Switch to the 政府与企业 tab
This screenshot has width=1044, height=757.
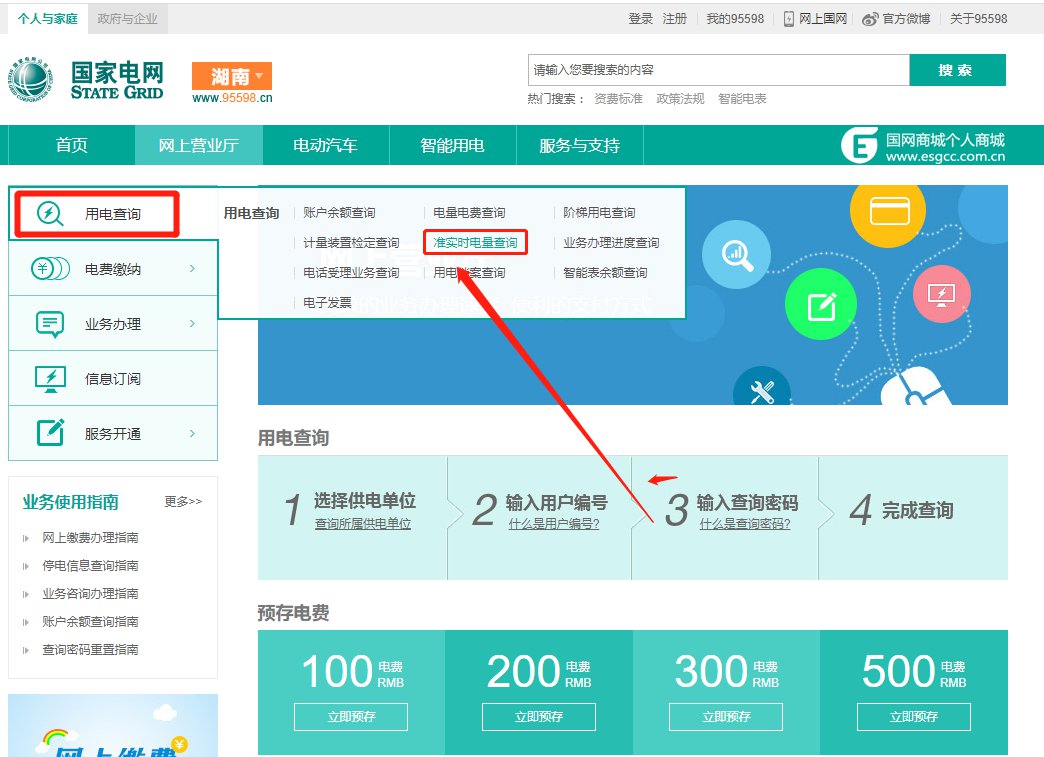click(128, 18)
